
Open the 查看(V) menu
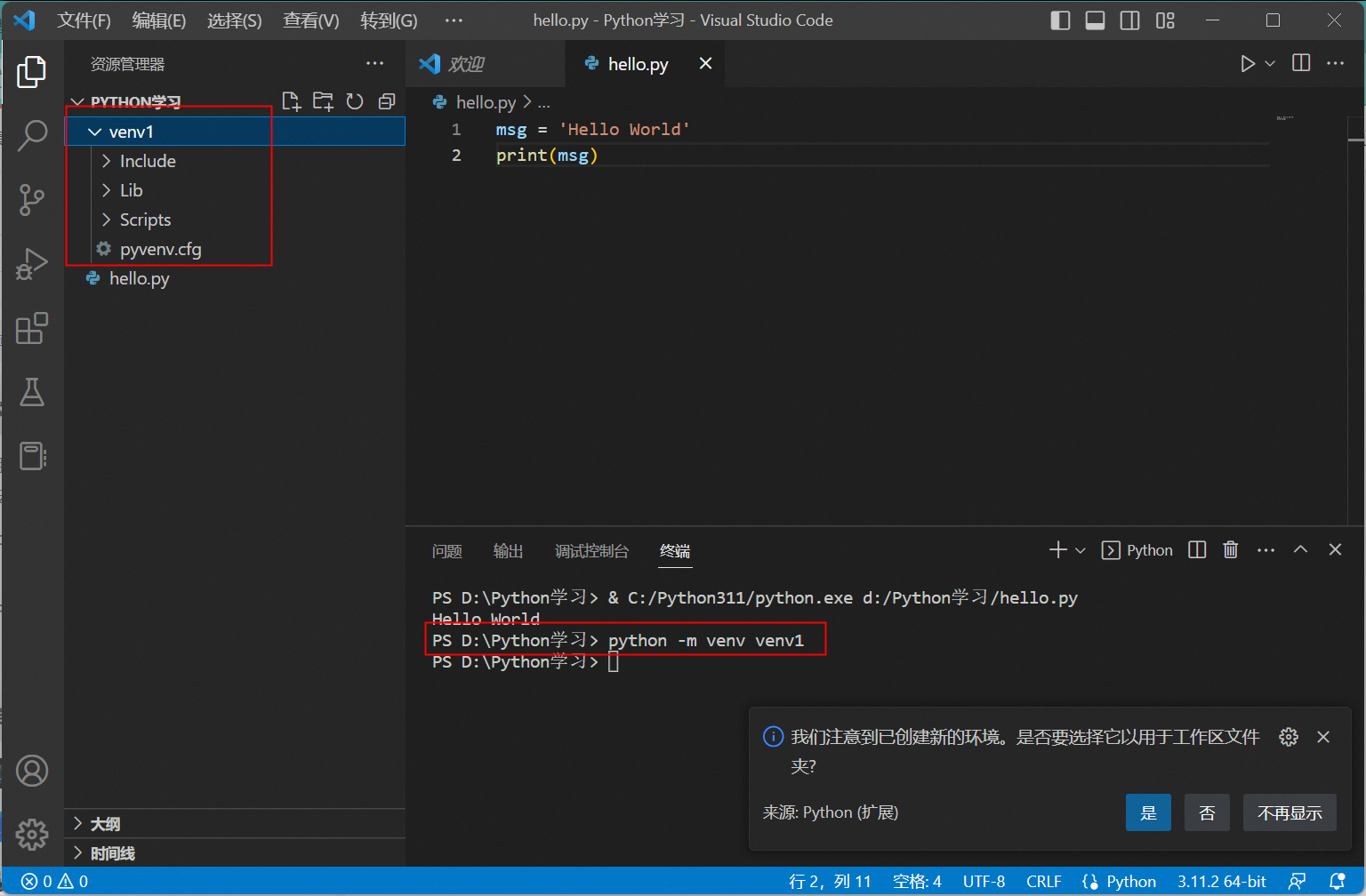pos(311,20)
